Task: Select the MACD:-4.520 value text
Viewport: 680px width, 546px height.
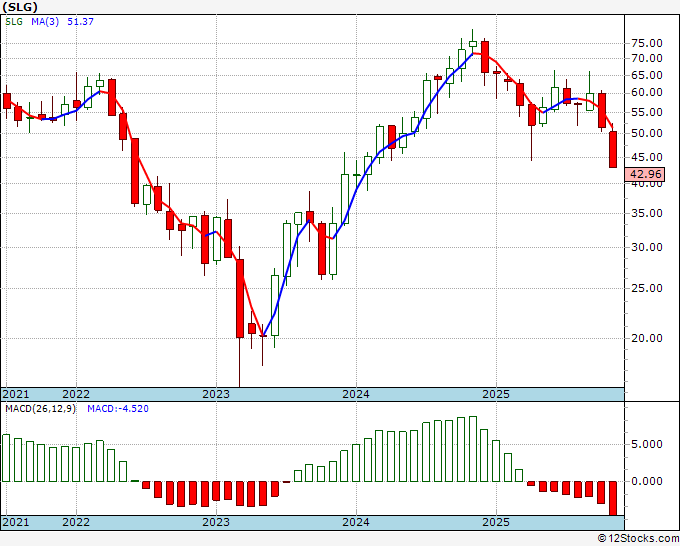Action: tap(118, 409)
